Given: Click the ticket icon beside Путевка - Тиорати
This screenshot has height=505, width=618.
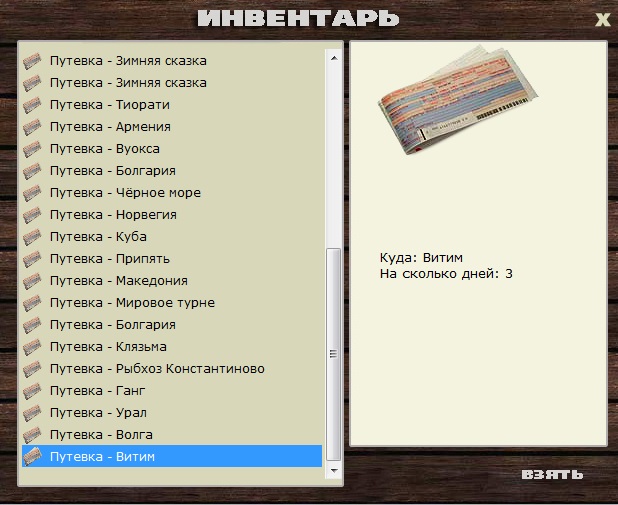Looking at the screenshot, I should [x=32, y=105].
